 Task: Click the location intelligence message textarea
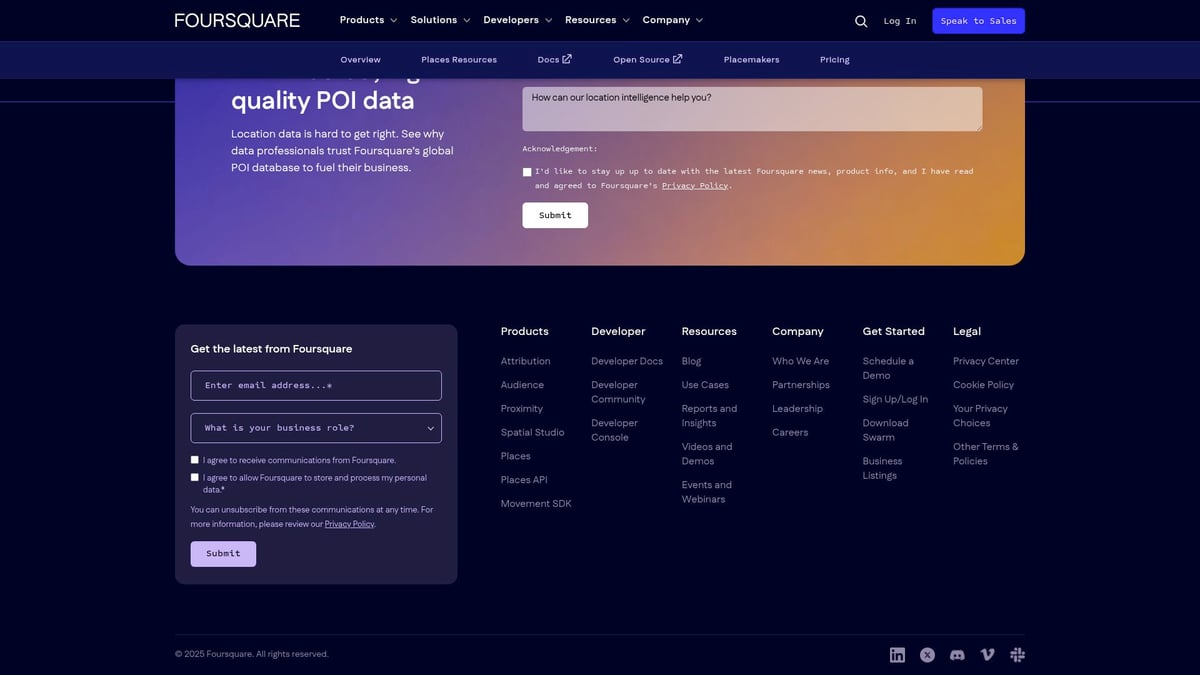752,109
